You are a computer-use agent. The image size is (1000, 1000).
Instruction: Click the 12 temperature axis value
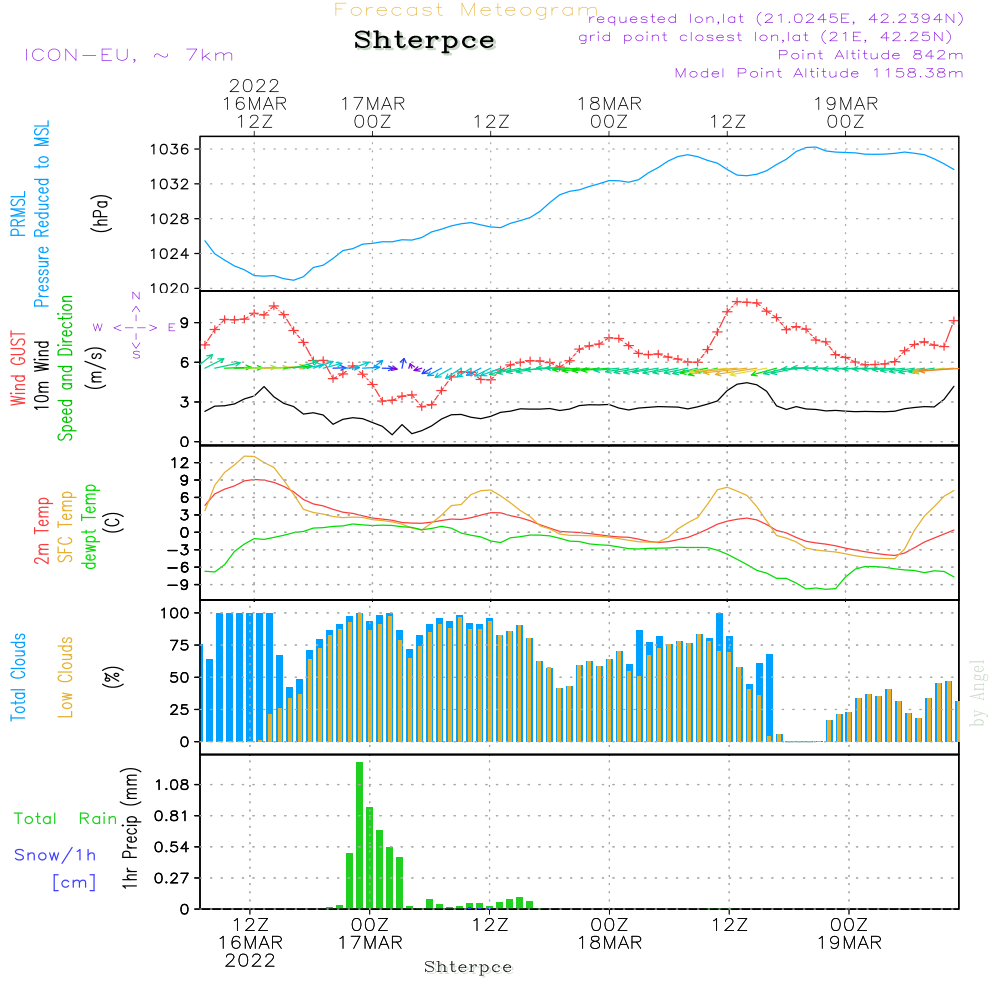tap(180, 463)
